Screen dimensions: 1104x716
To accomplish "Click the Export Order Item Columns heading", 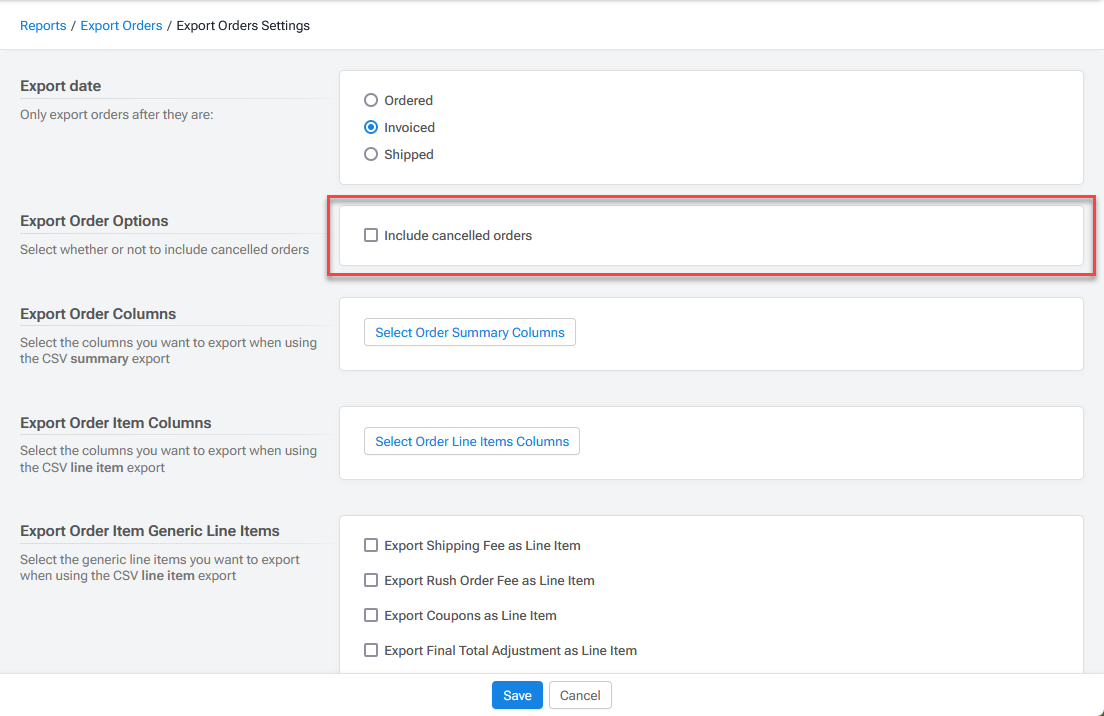I will pos(115,423).
